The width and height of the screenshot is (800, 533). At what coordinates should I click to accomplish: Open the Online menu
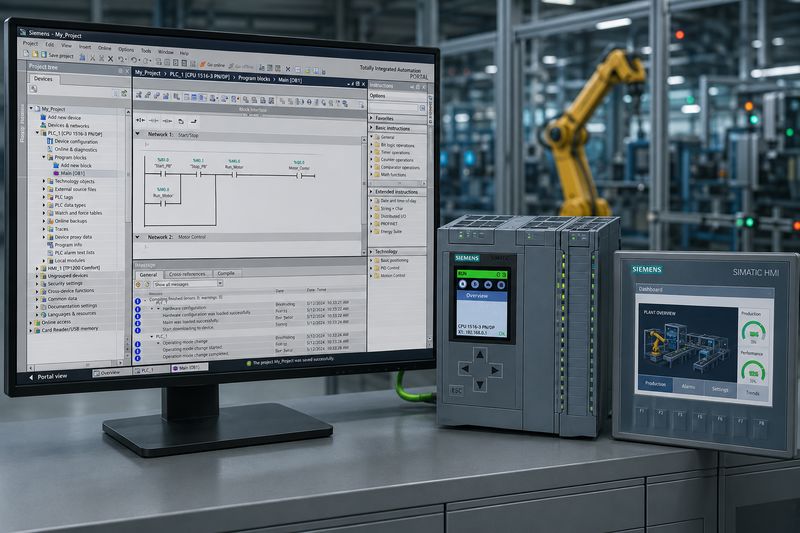[104, 48]
